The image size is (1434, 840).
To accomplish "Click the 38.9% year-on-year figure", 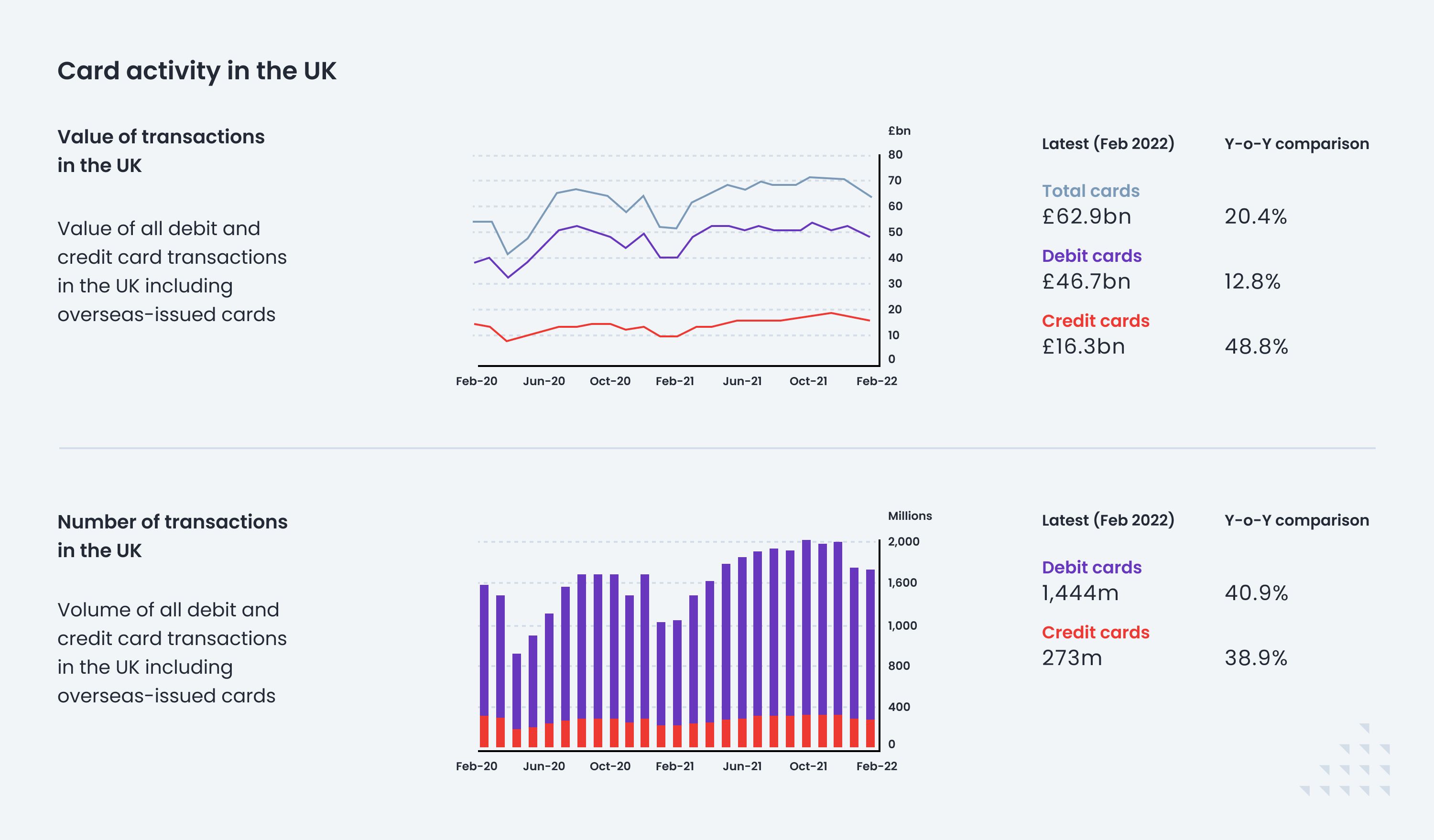I will pyautogui.click(x=1255, y=658).
